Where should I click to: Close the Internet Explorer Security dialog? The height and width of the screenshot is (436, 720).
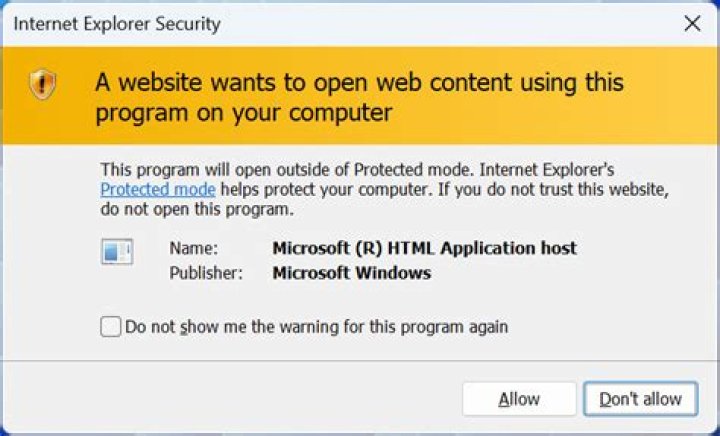692,23
